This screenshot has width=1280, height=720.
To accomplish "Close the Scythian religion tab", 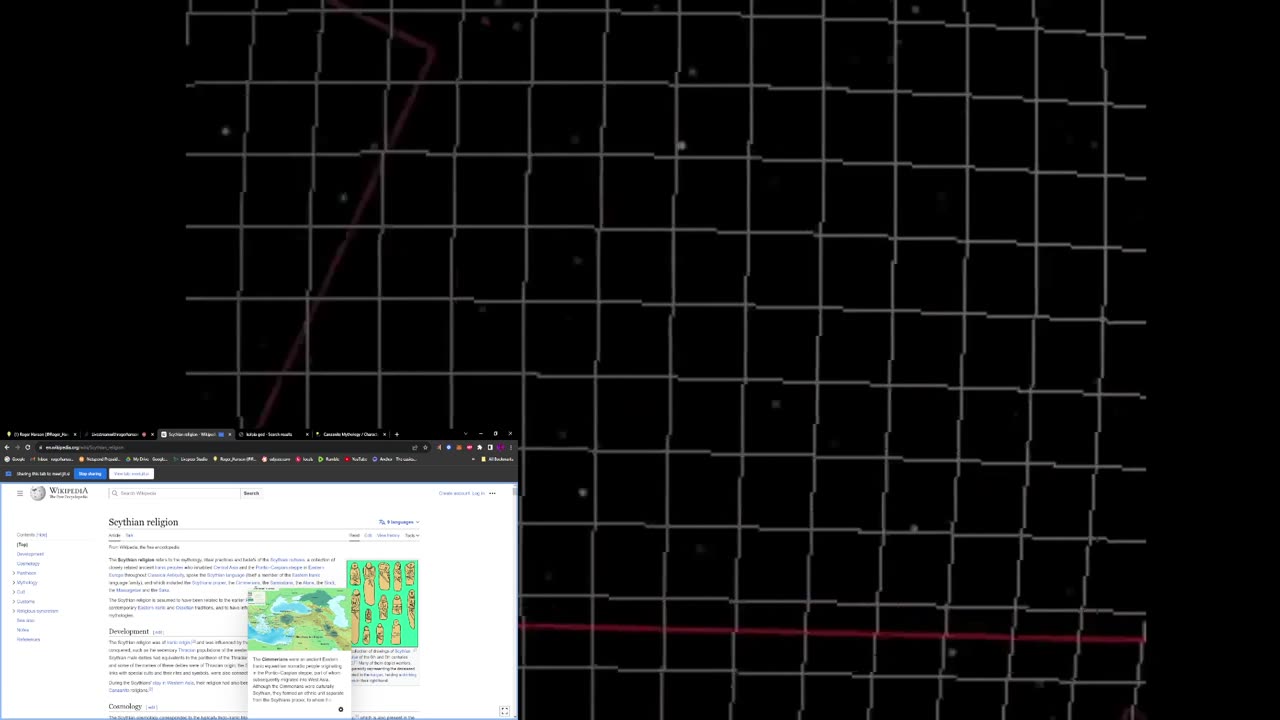I will pos(230,434).
